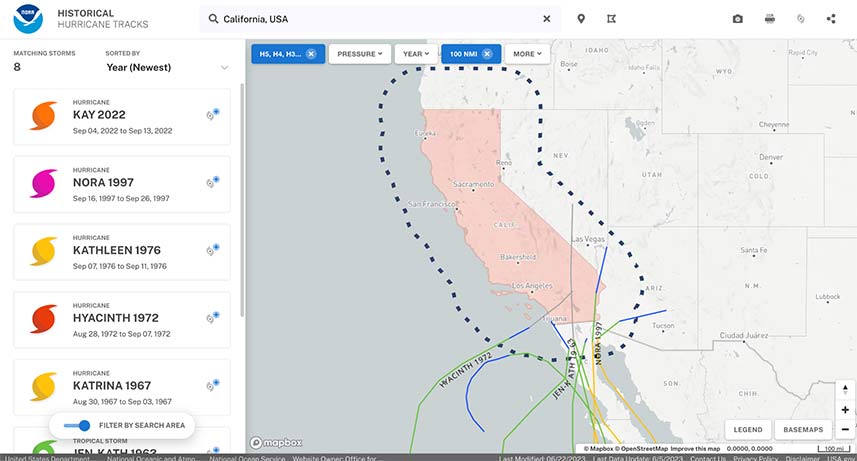Click the Sep 04, 2022 to Sep 13, 2022 date text

[122, 131]
